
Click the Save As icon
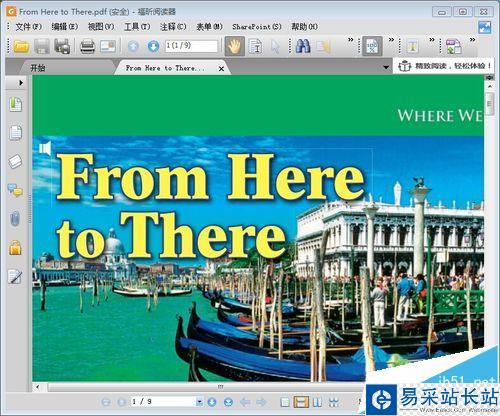coord(62,46)
